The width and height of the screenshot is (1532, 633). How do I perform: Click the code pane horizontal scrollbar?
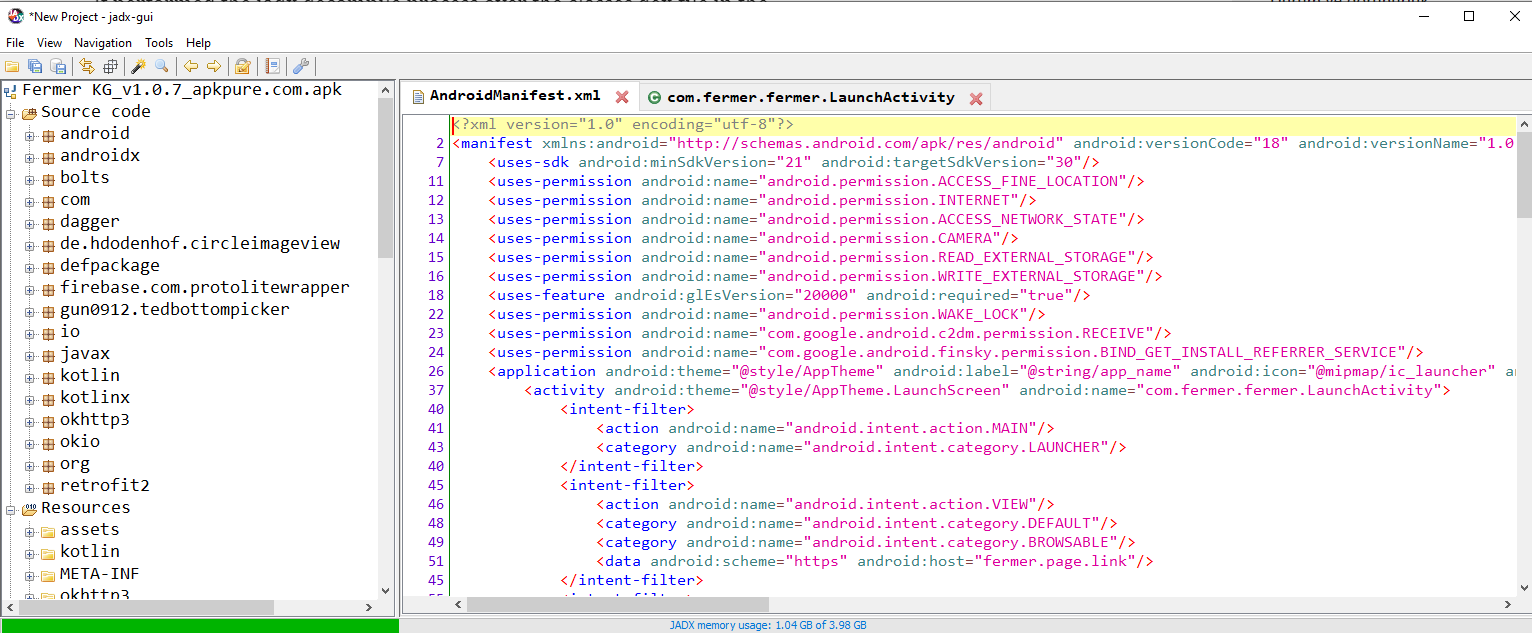point(617,604)
